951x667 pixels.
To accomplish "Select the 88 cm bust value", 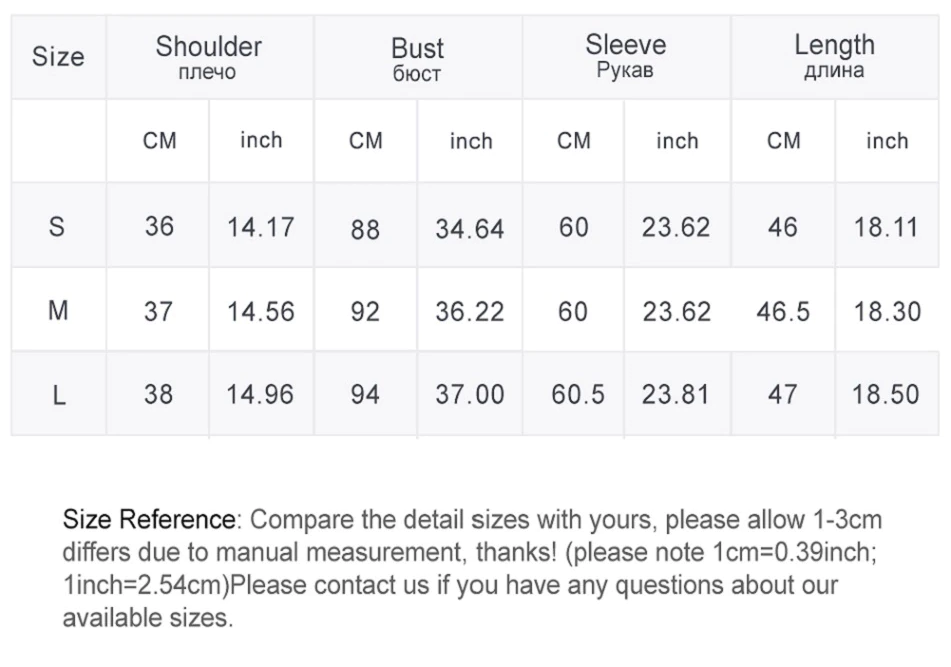I will [x=365, y=229].
